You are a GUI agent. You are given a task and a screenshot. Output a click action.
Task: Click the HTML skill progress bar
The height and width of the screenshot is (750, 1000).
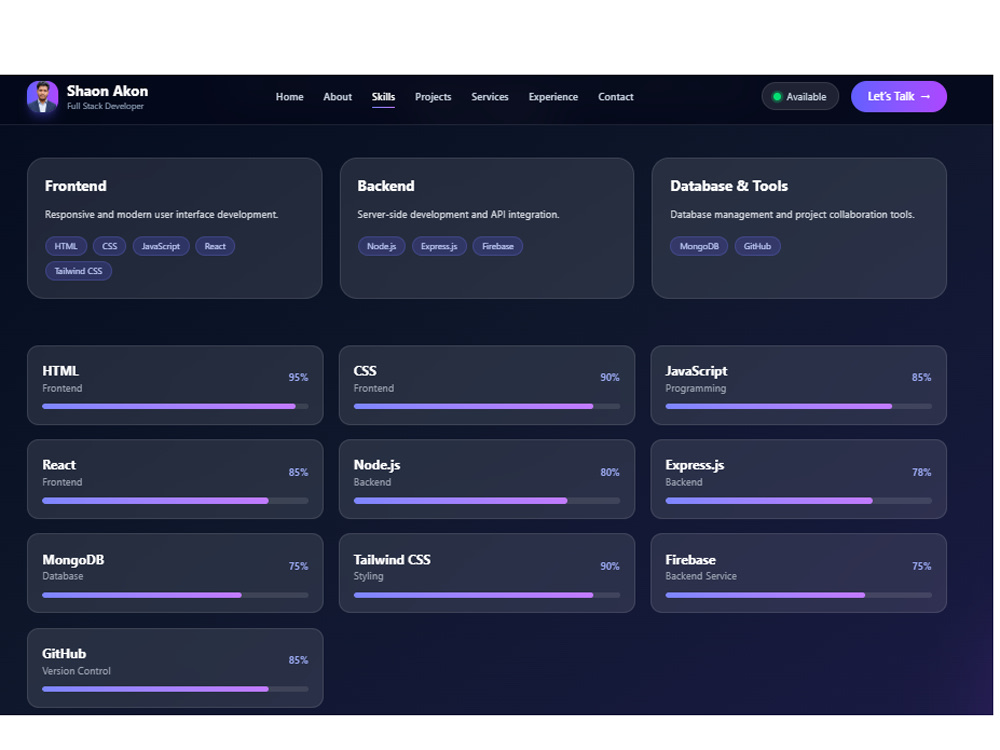(175, 406)
